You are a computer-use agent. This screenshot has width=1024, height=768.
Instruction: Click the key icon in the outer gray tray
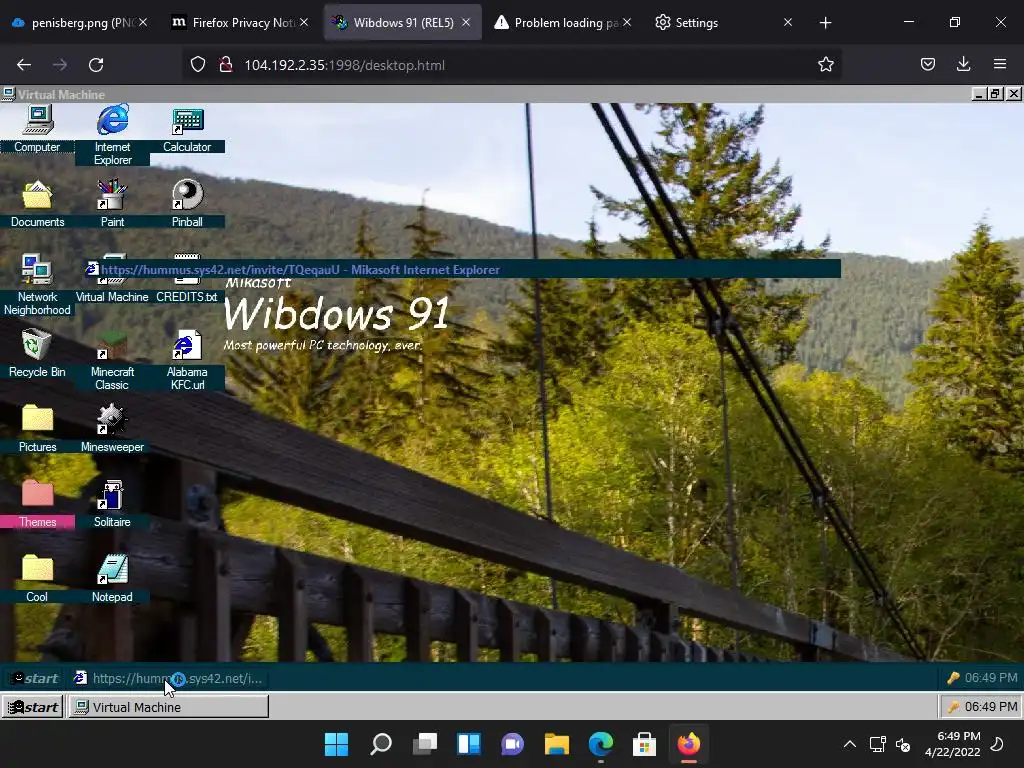pos(953,707)
